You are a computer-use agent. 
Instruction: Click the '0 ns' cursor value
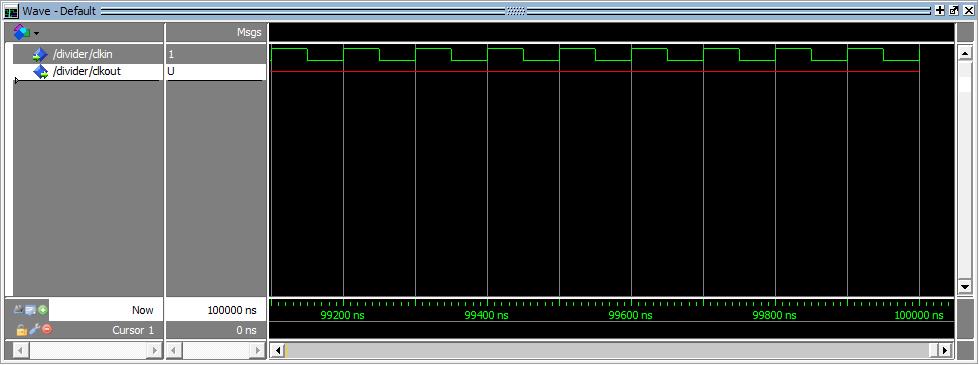click(x=246, y=330)
